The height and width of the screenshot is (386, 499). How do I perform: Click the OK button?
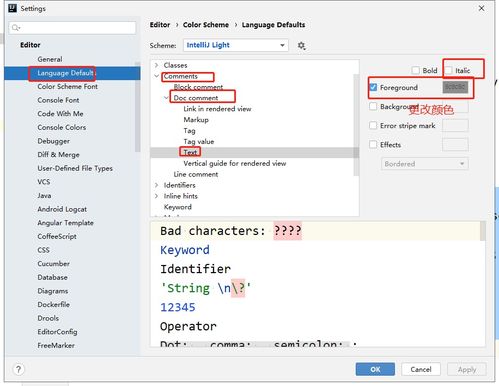point(375,369)
